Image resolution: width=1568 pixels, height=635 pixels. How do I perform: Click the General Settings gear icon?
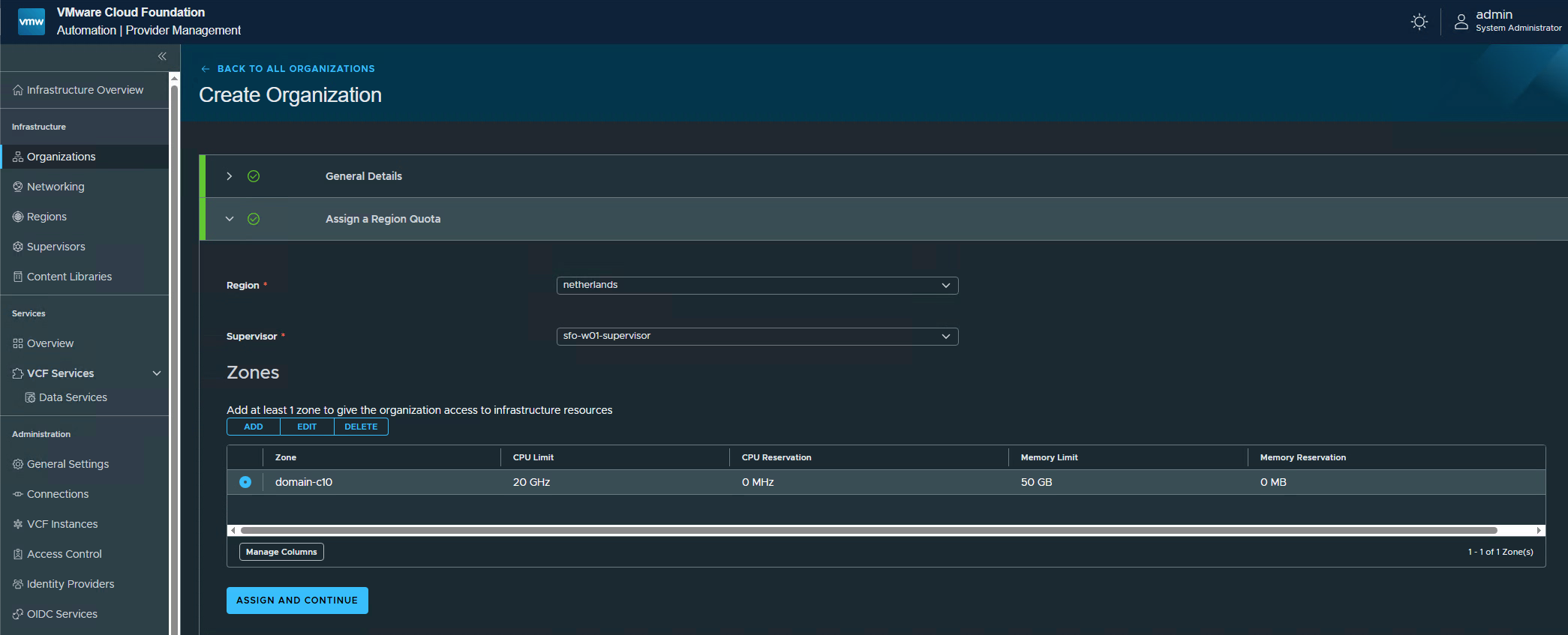click(18, 464)
